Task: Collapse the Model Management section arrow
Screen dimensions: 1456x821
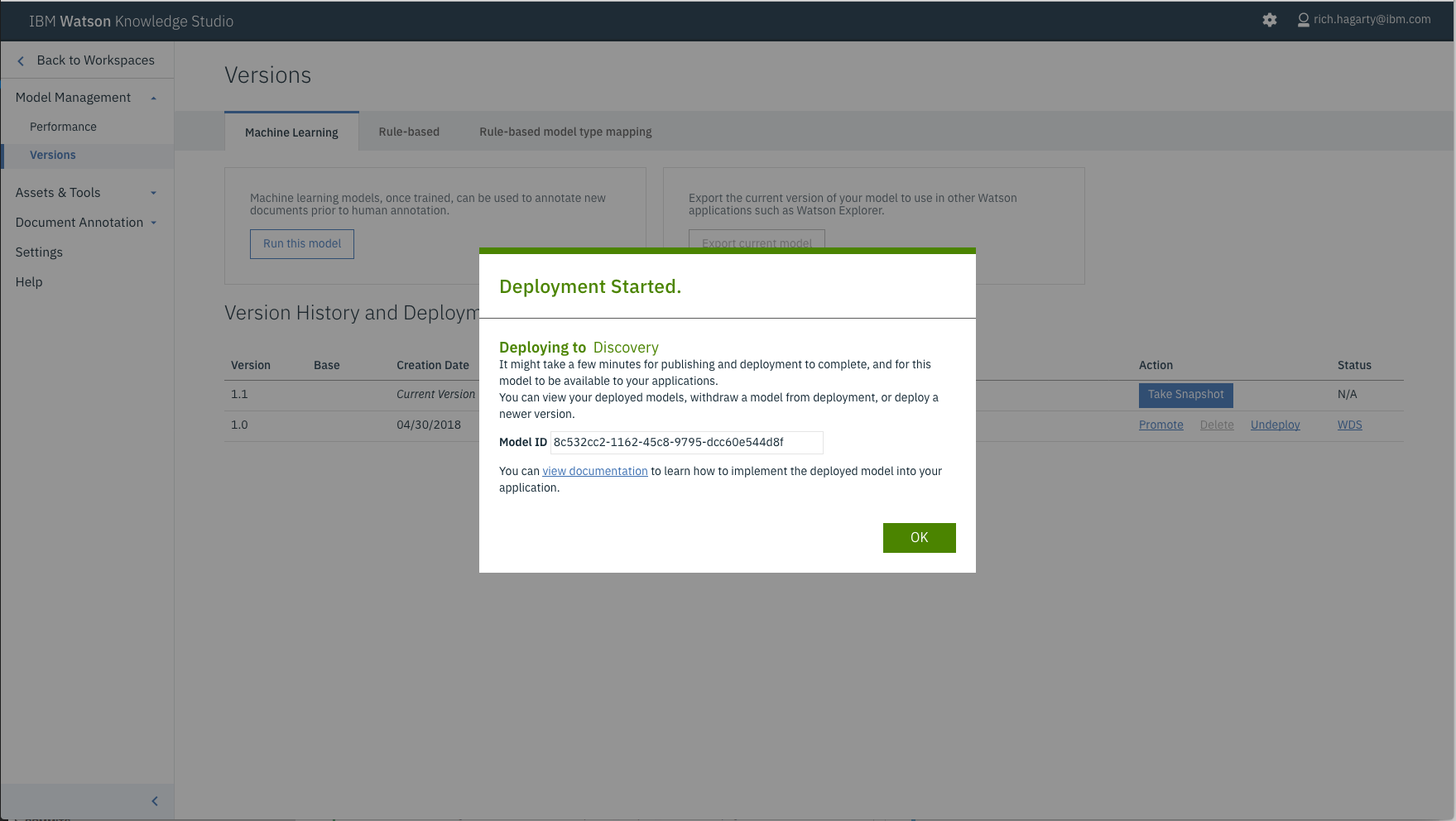Action: point(153,98)
